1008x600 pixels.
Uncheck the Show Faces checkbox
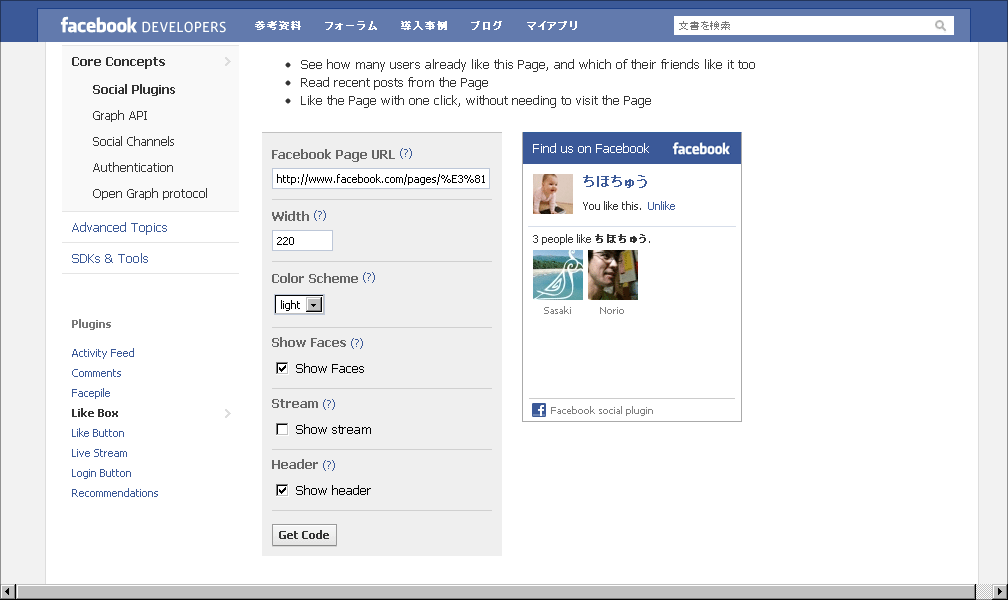click(x=282, y=368)
